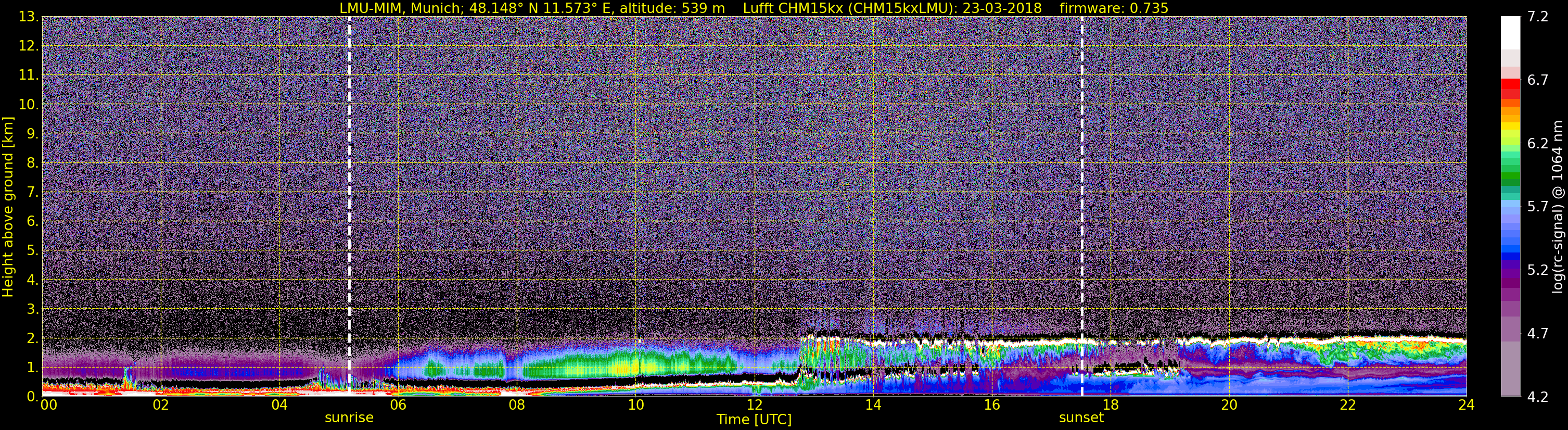Click the colorbar value '5.7'
The height and width of the screenshot is (430, 1568).
tap(1538, 207)
